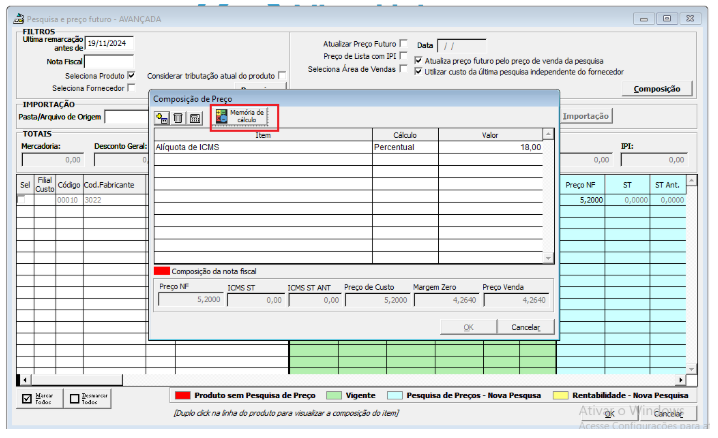This screenshot has height=438, width=718.
Task: Select the Alíquota de ICMS row
Action: (x=348, y=147)
